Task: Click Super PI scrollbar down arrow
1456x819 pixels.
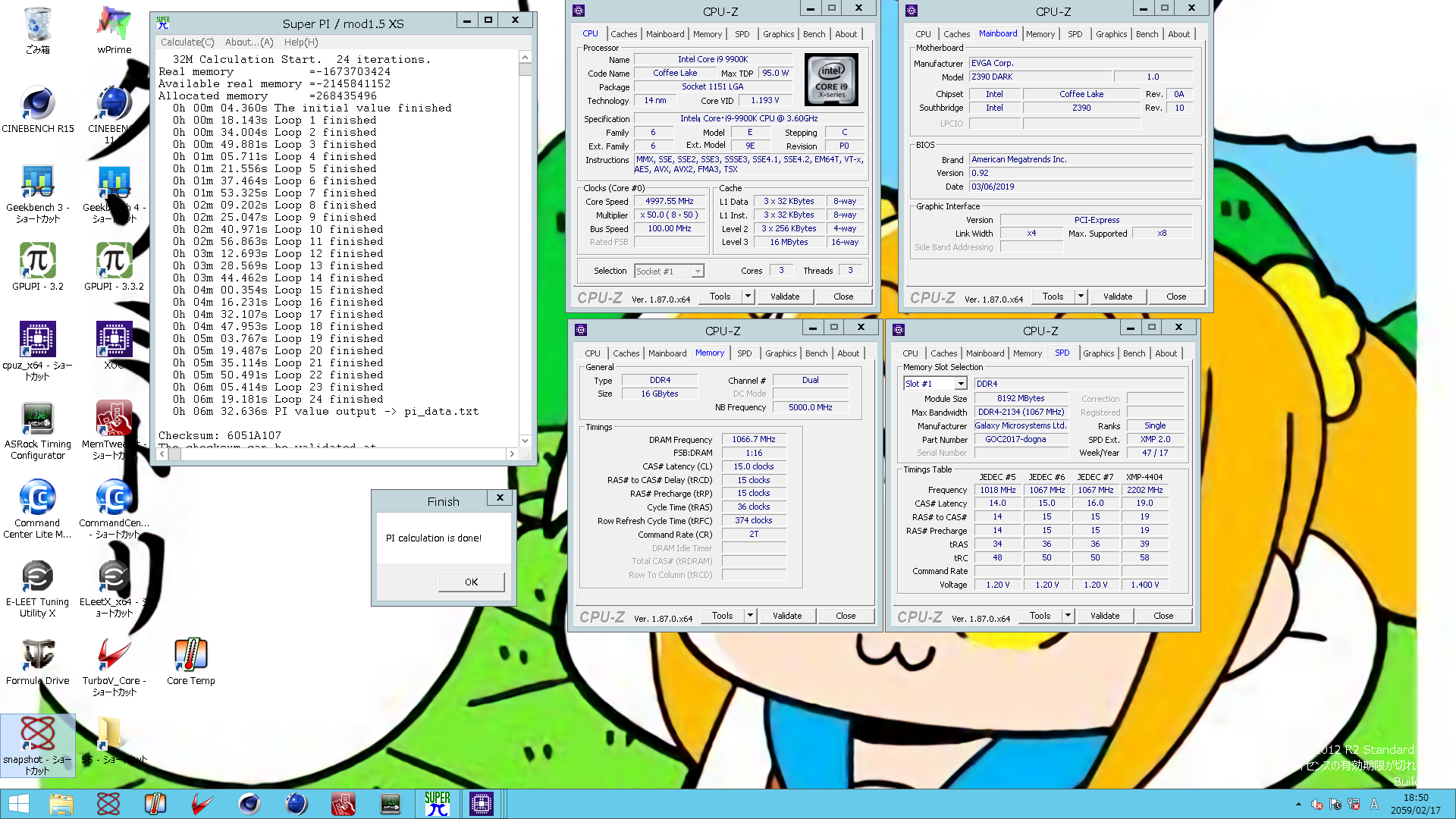Action: (525, 441)
